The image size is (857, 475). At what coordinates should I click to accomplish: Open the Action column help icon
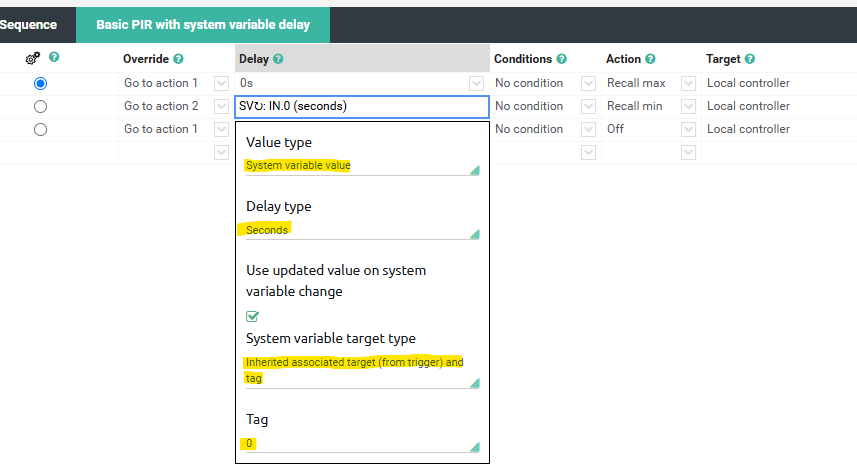pos(650,59)
